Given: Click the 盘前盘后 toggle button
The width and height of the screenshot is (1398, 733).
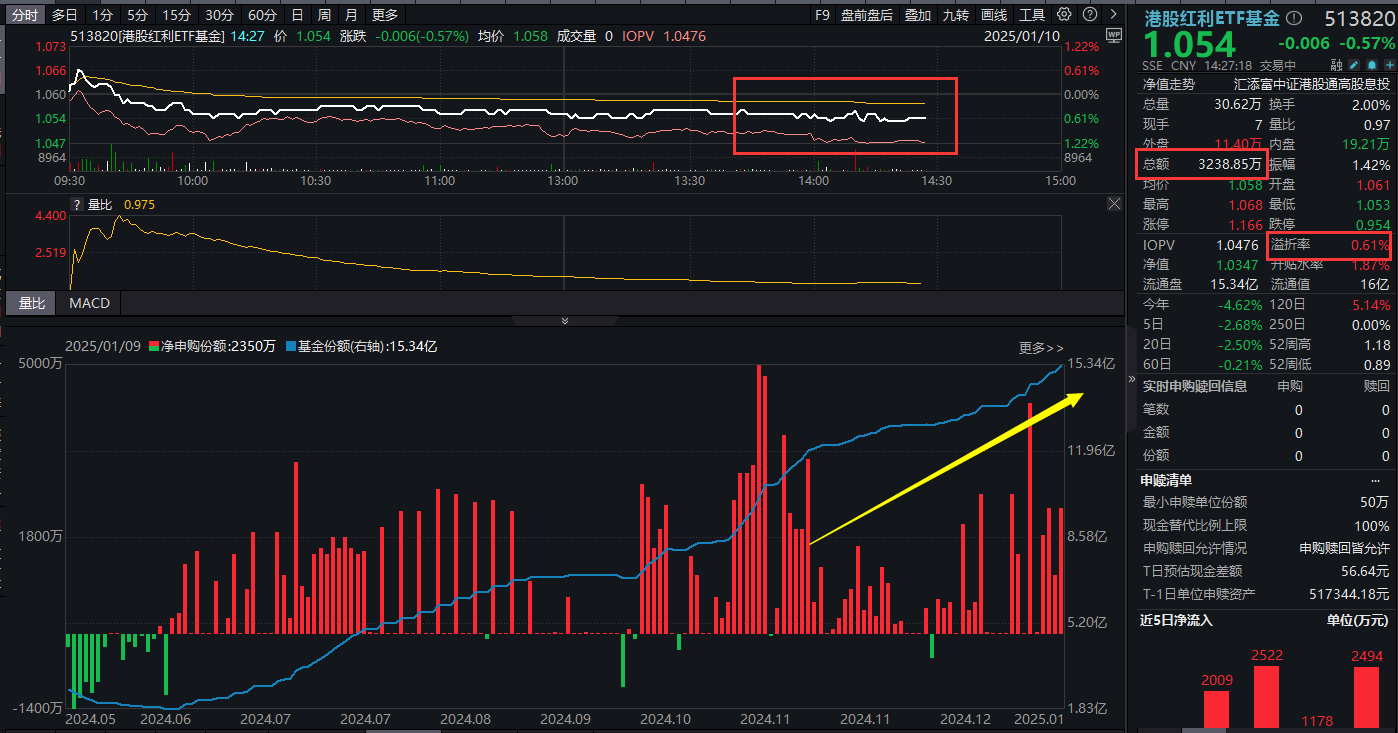Looking at the screenshot, I should [x=866, y=15].
